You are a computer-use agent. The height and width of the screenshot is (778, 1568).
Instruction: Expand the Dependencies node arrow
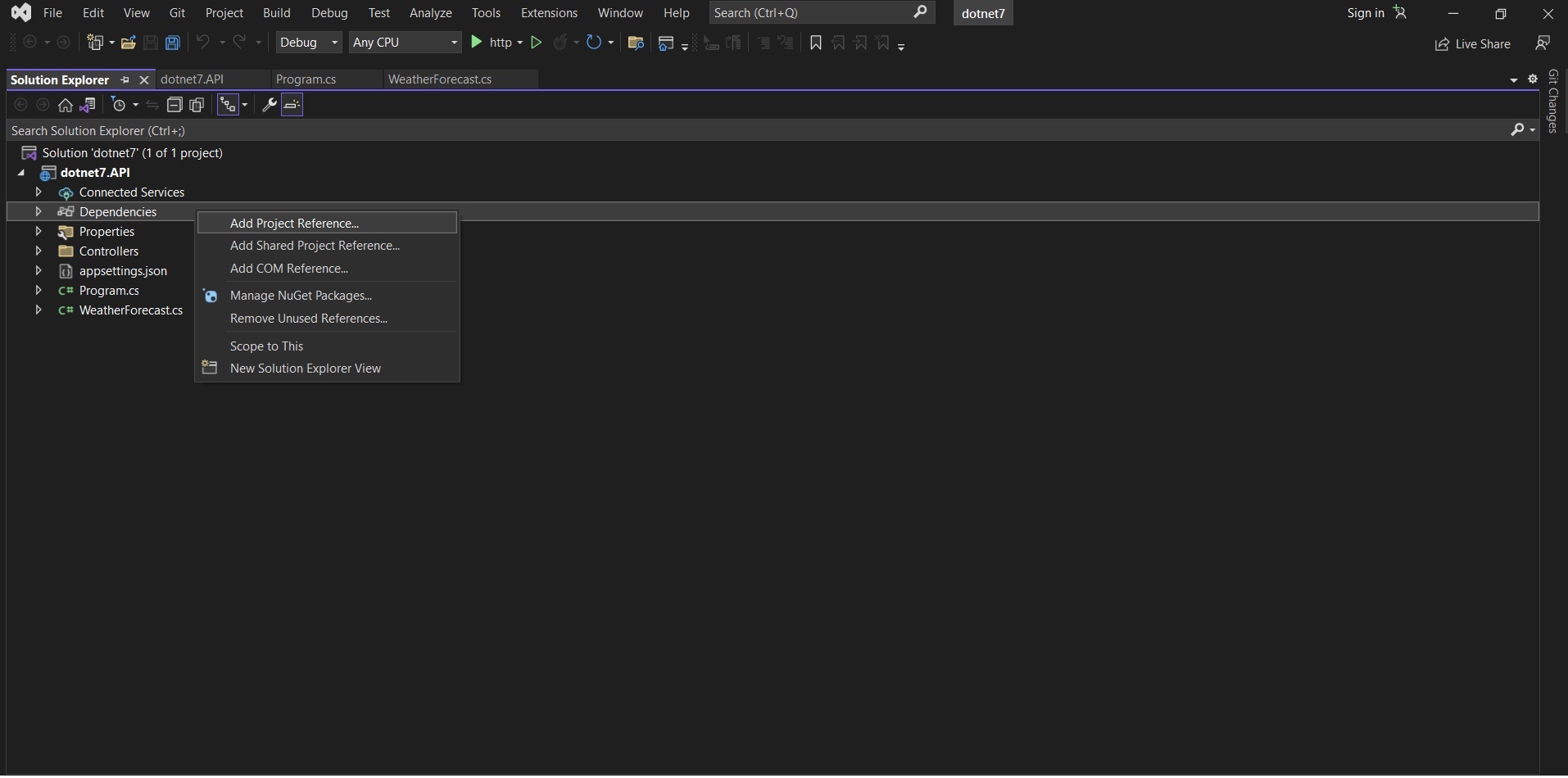tap(39, 212)
